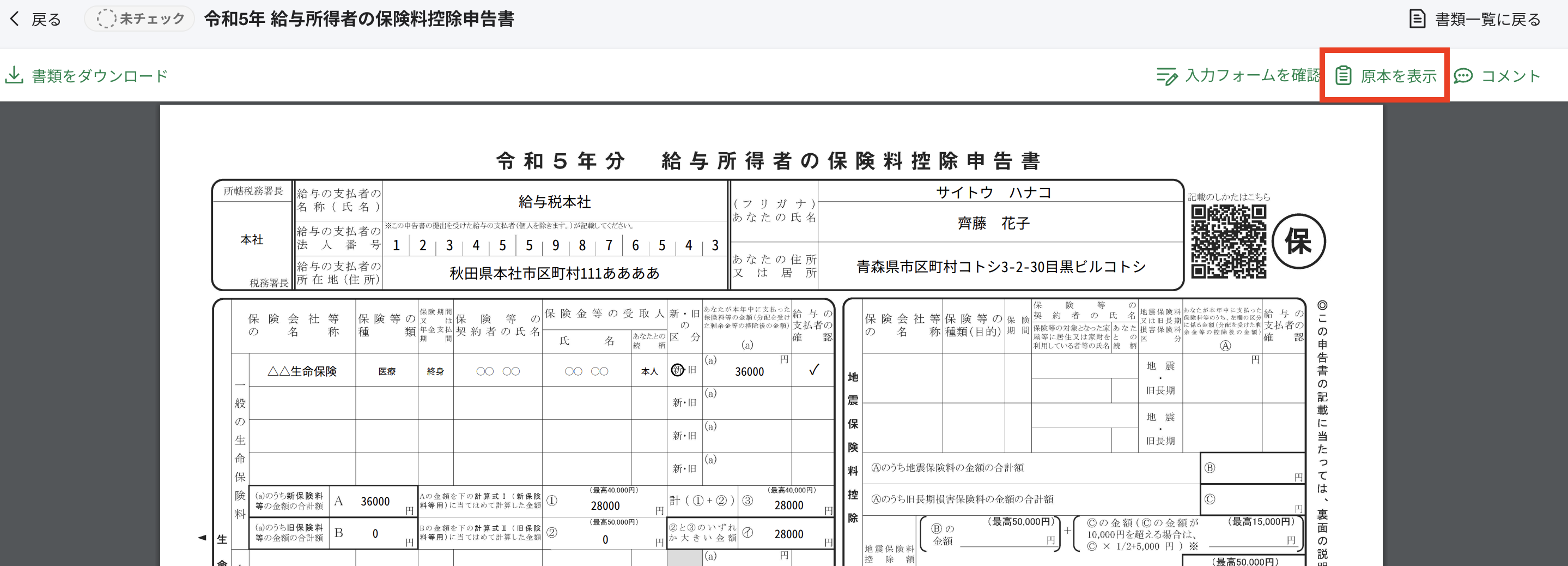
Task: Click the clipboard icon beside 原本を表示
Action: pyautogui.click(x=1344, y=76)
